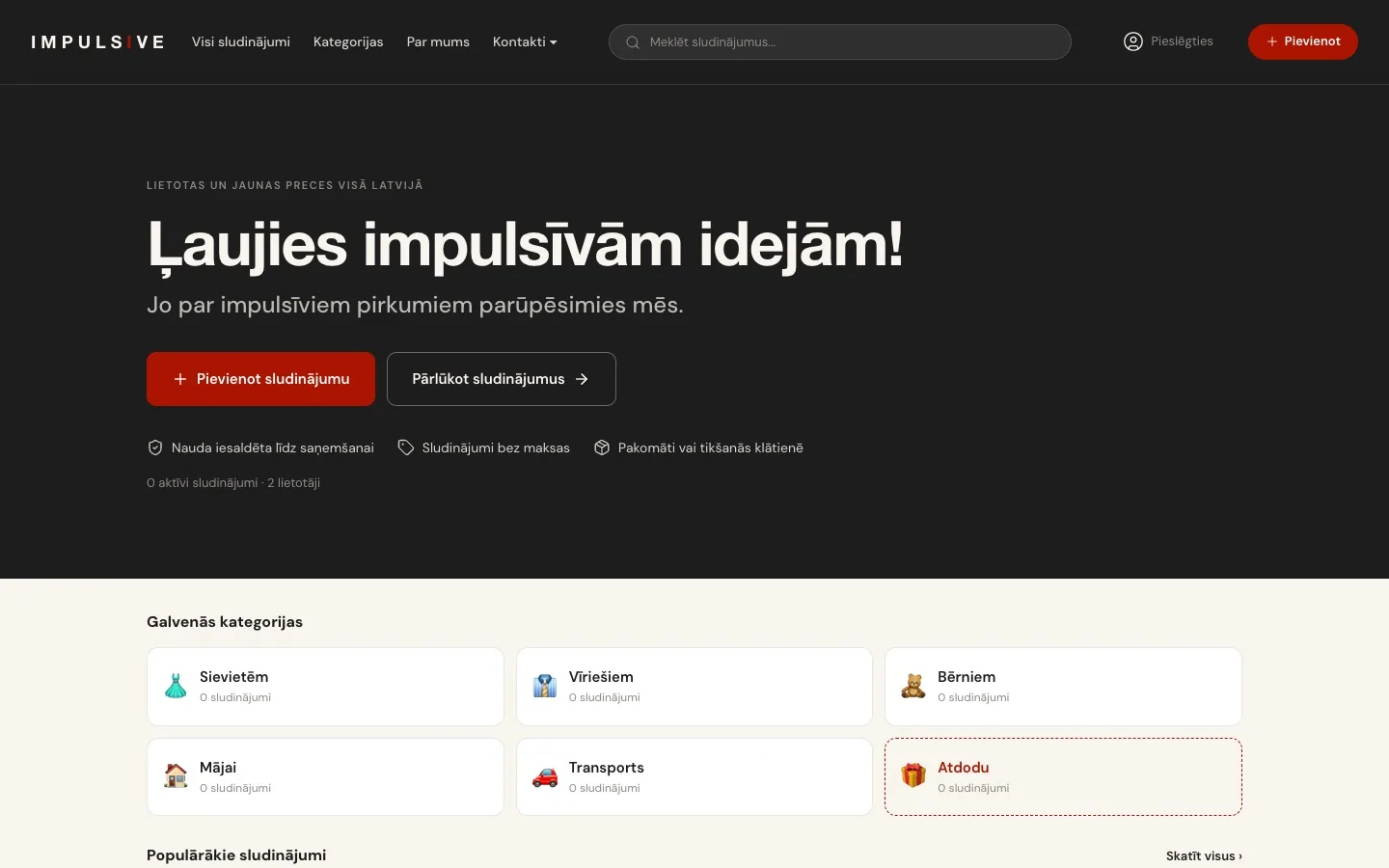Open the Kategorijas nav item
1389x868 pixels.
tap(348, 41)
